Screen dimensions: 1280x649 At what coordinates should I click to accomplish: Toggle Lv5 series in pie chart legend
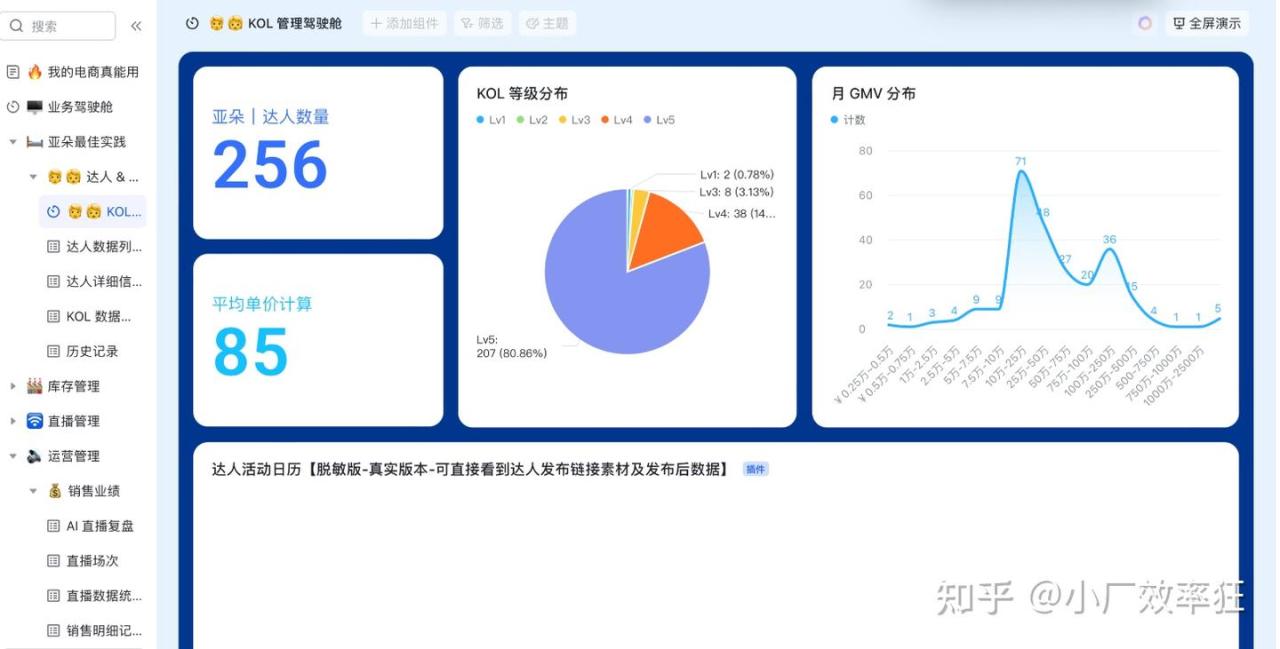[x=659, y=120]
